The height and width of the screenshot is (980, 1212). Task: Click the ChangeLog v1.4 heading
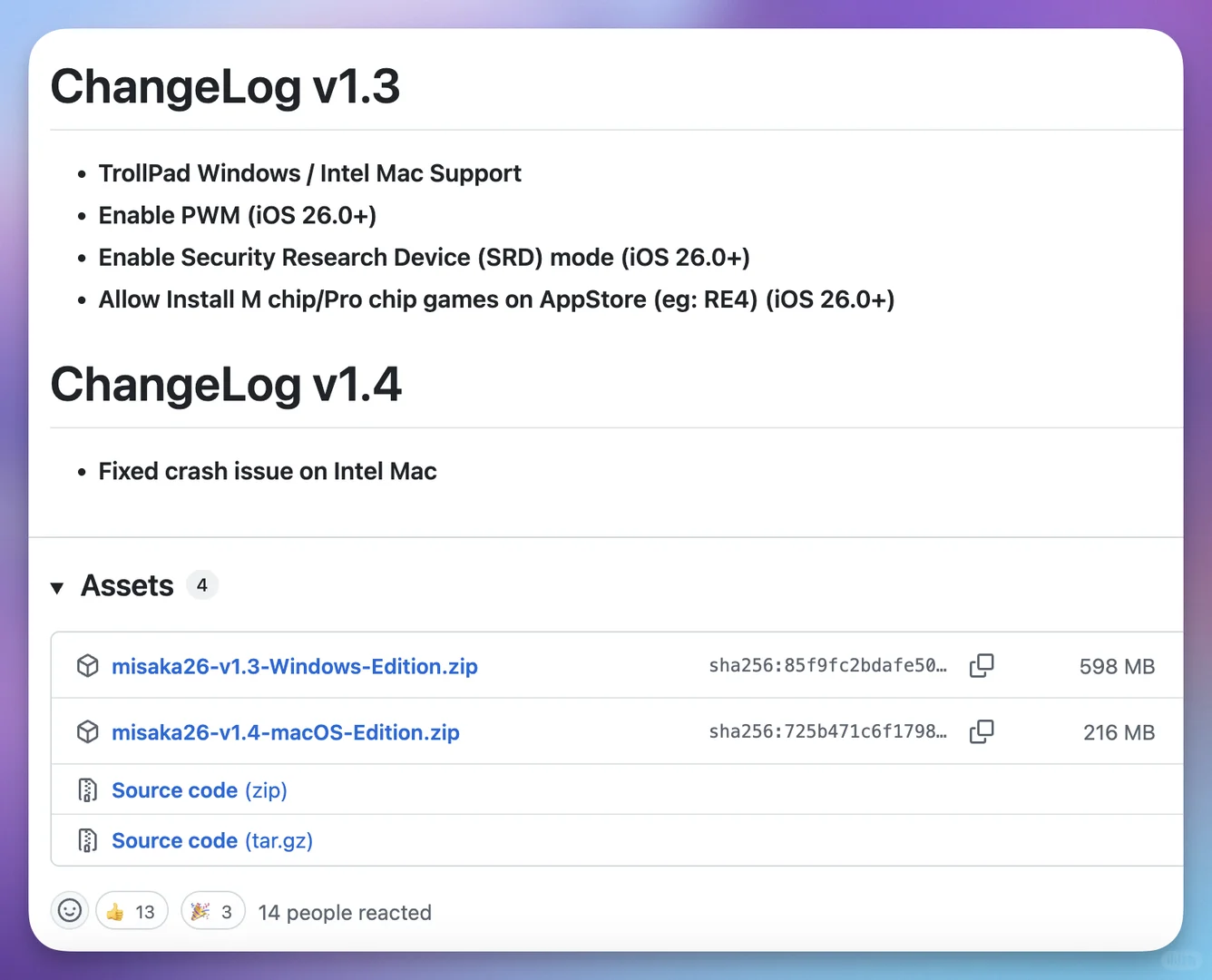tap(226, 384)
